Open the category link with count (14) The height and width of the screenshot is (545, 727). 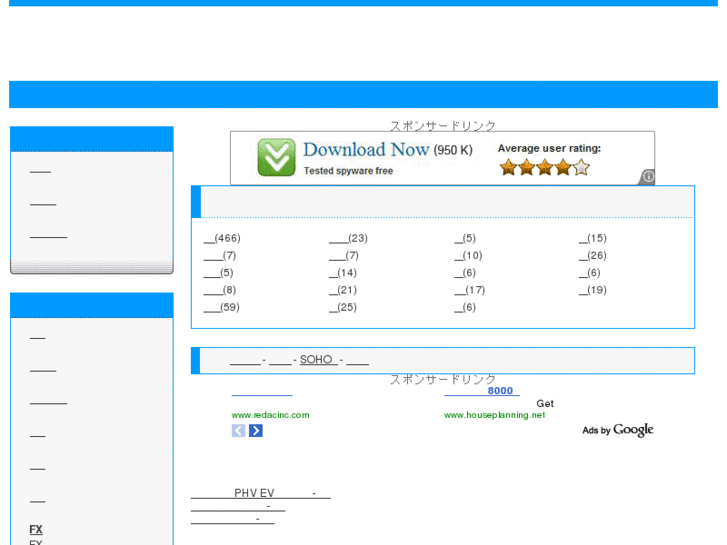tap(343, 273)
